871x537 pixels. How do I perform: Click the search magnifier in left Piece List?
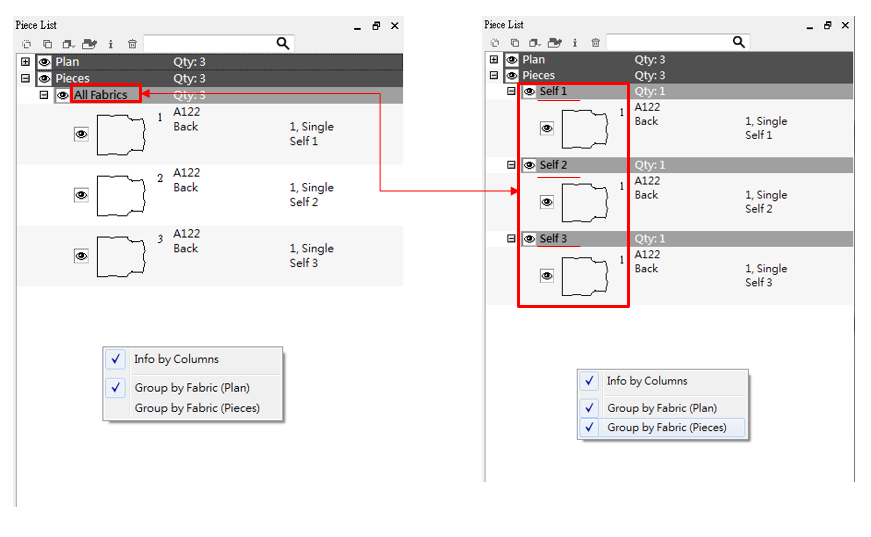(283, 43)
